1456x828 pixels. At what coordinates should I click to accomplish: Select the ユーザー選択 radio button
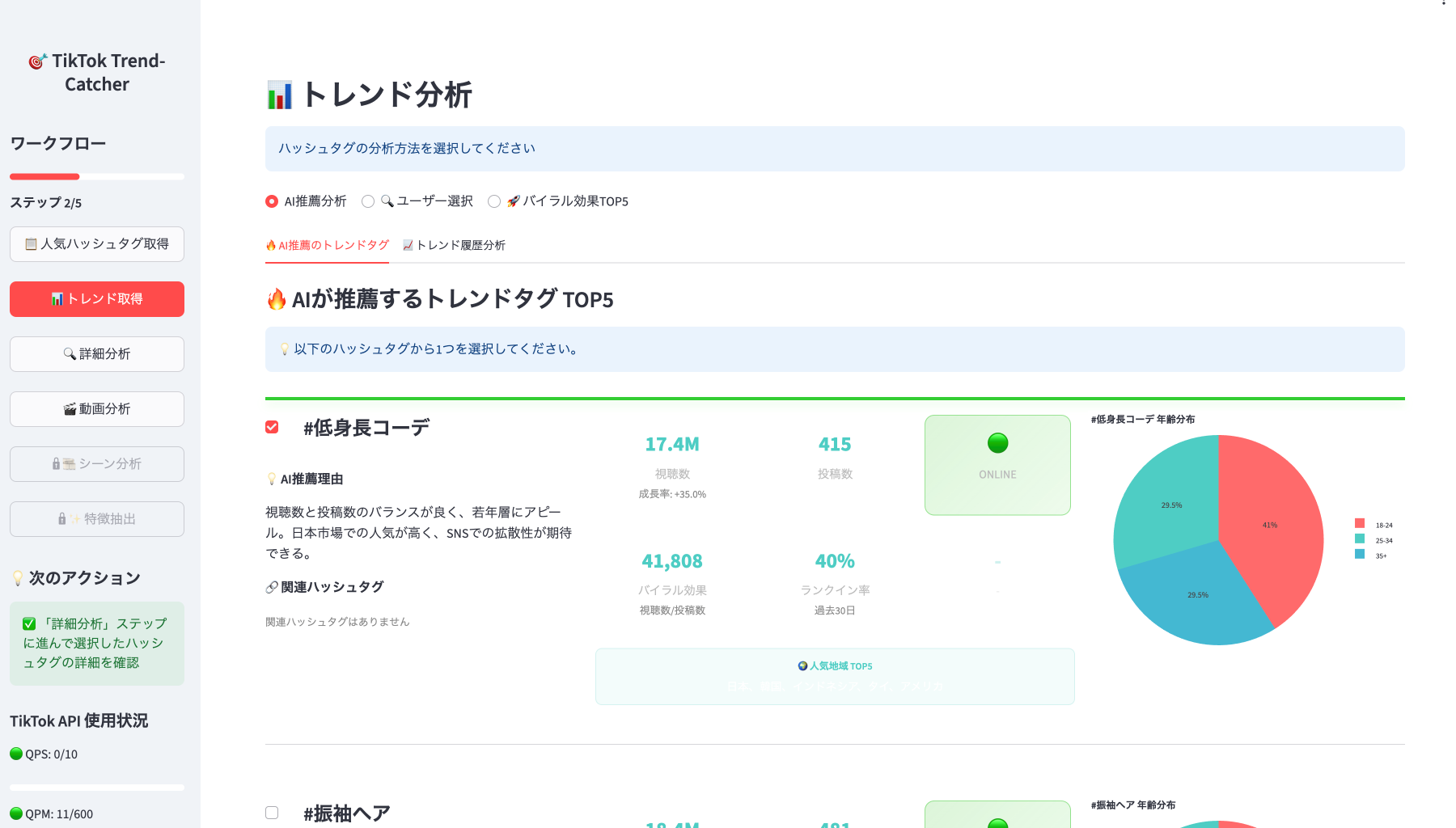point(368,201)
